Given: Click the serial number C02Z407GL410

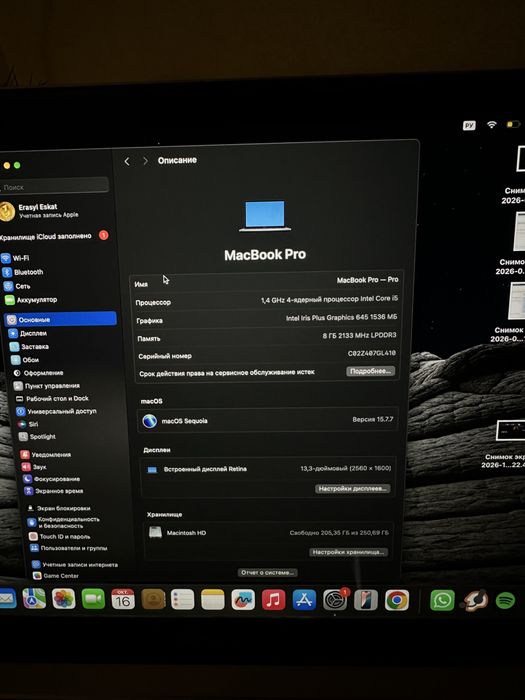Looking at the screenshot, I should 371,353.
